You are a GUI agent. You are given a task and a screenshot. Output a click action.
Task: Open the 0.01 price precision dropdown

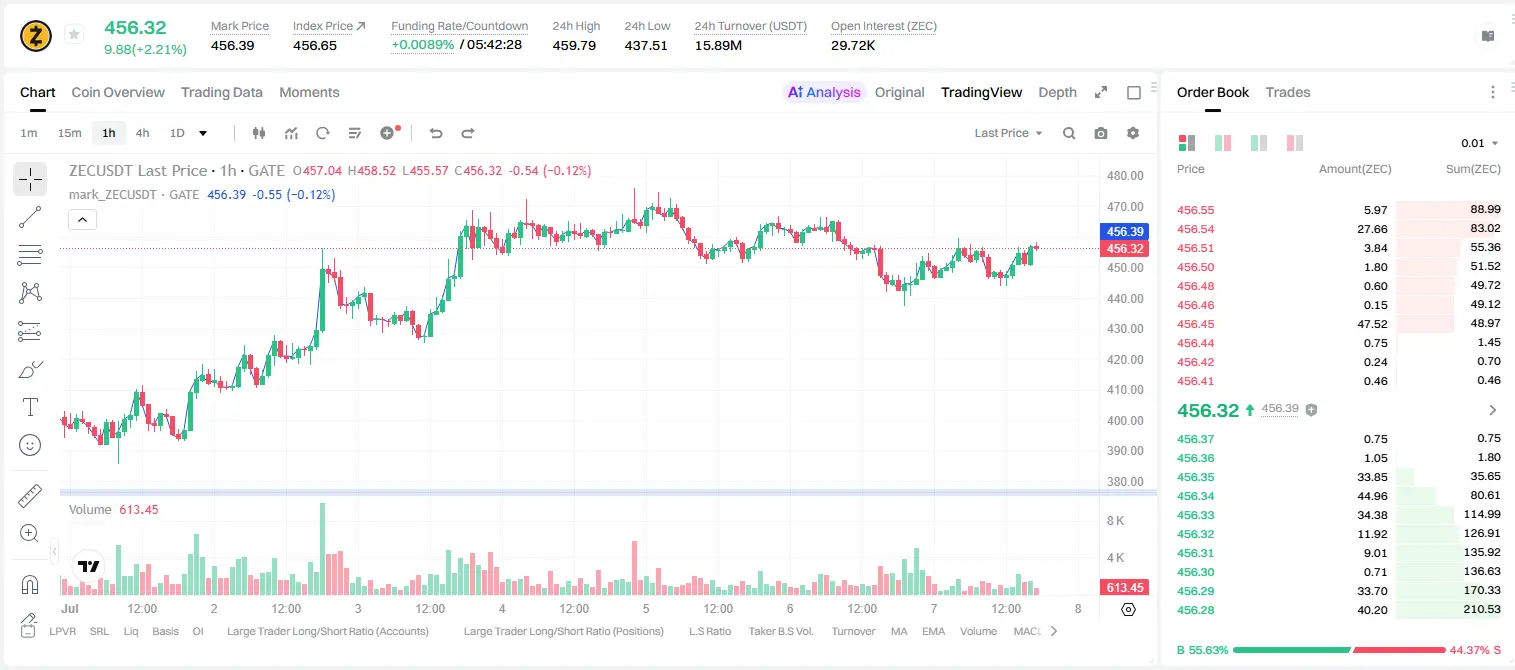click(x=1480, y=143)
